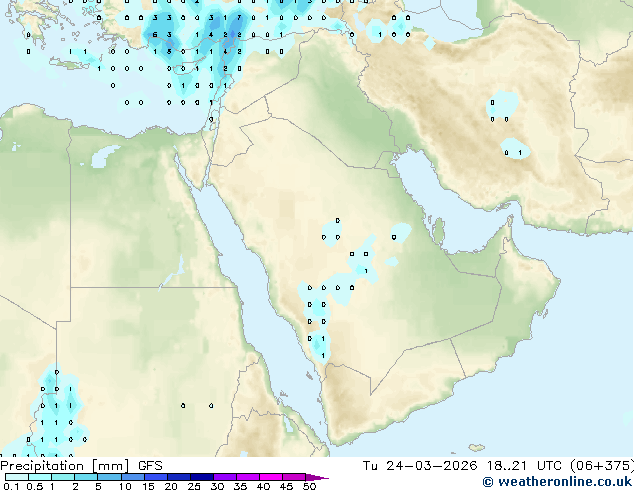Click the 35 to 40 mm legend swatch
634x490 pixels.
(x=248, y=477)
